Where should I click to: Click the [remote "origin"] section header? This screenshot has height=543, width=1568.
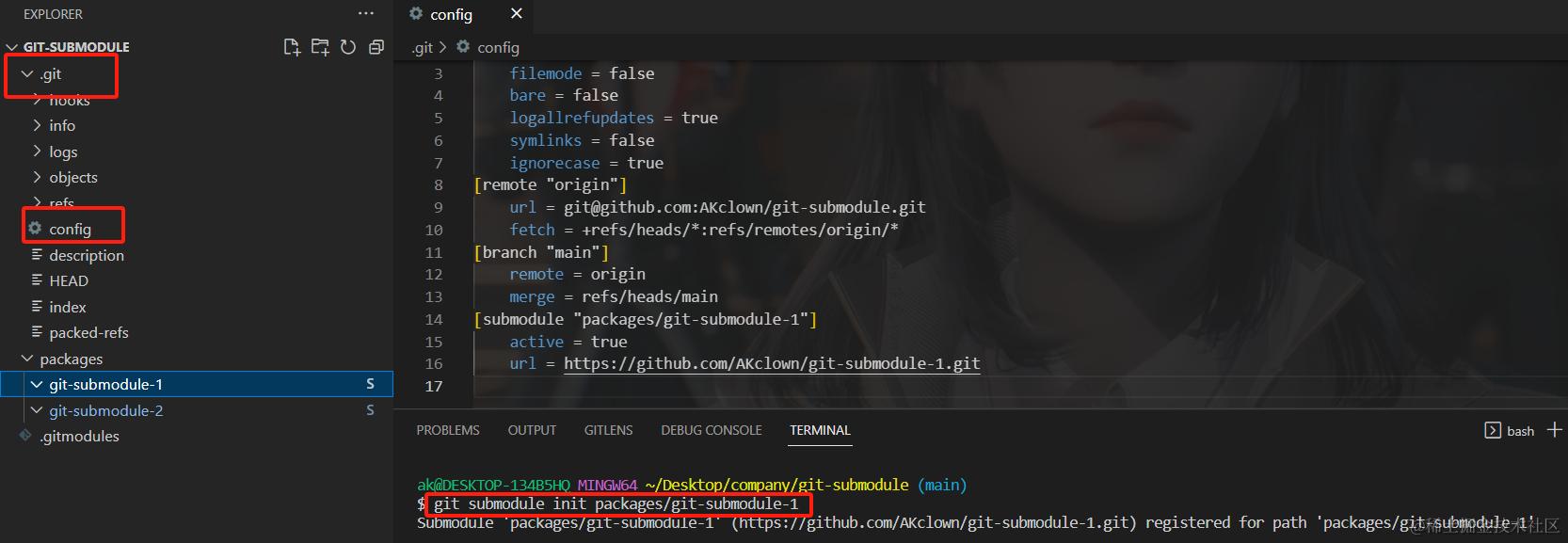pyautogui.click(x=551, y=184)
